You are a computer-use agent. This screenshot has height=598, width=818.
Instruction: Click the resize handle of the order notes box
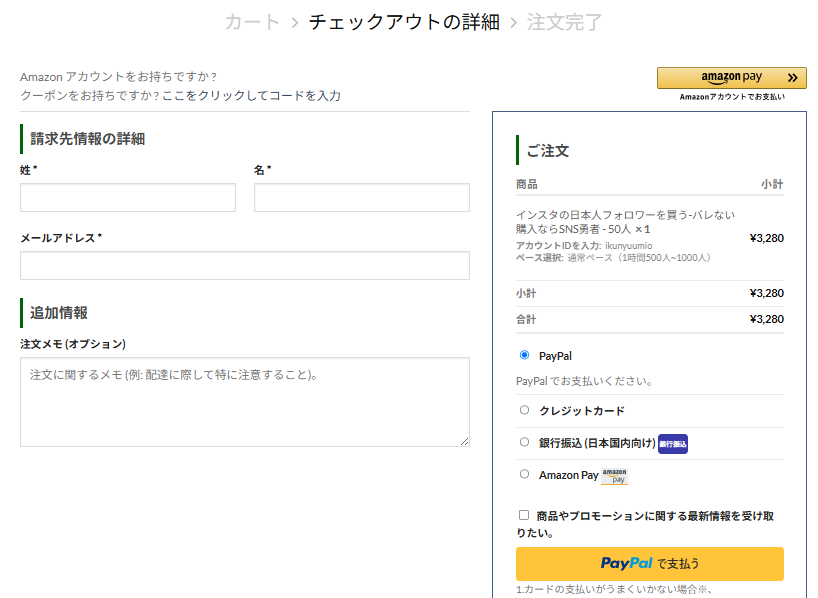[x=464, y=441]
